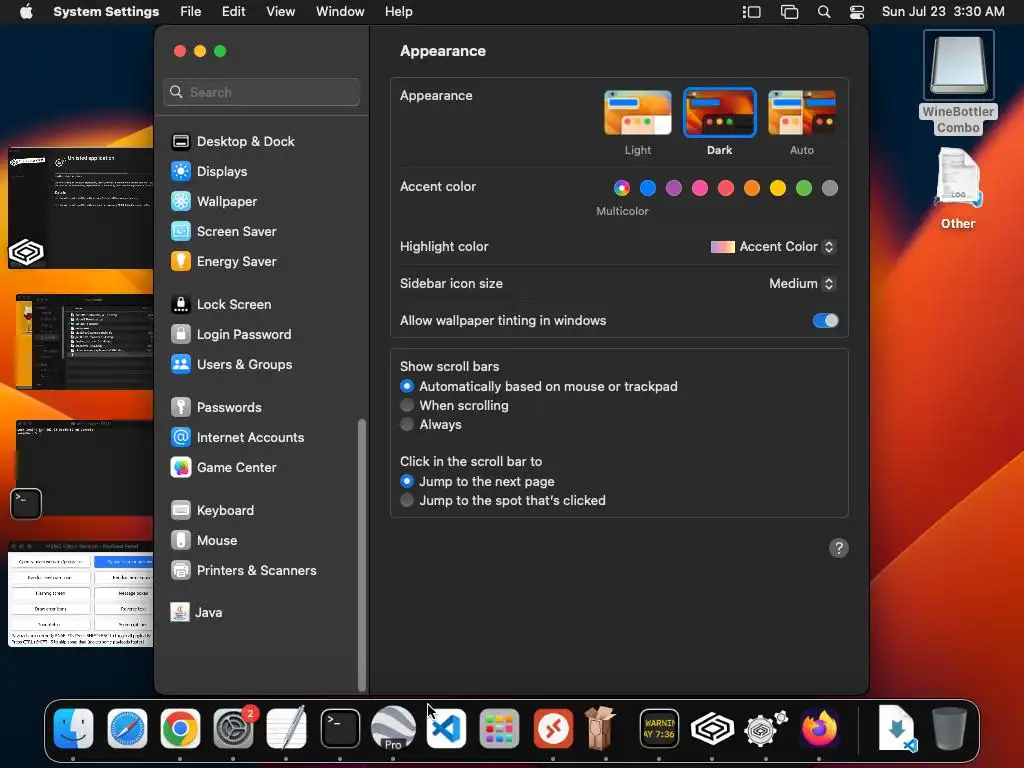
Task: Pick the blue accent color
Action: (x=648, y=188)
